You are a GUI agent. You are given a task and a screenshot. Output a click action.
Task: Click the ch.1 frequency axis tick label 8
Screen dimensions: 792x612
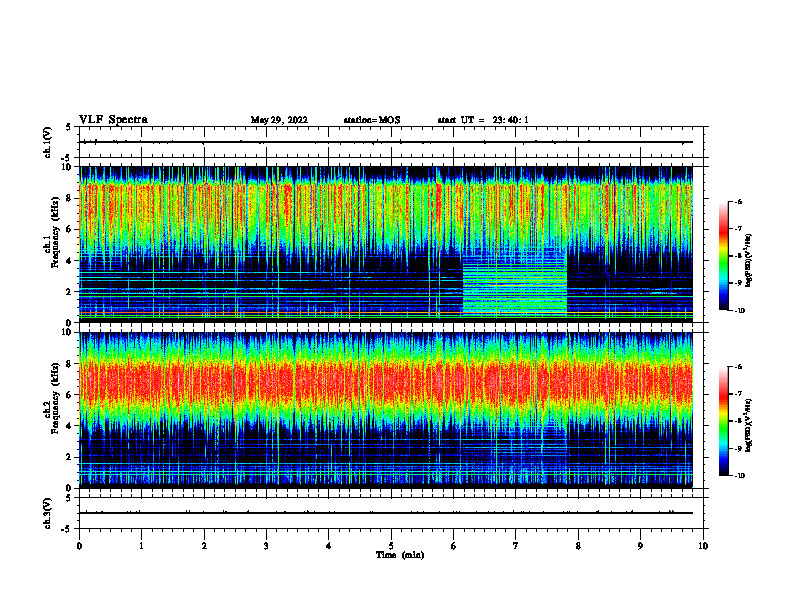coord(70,198)
